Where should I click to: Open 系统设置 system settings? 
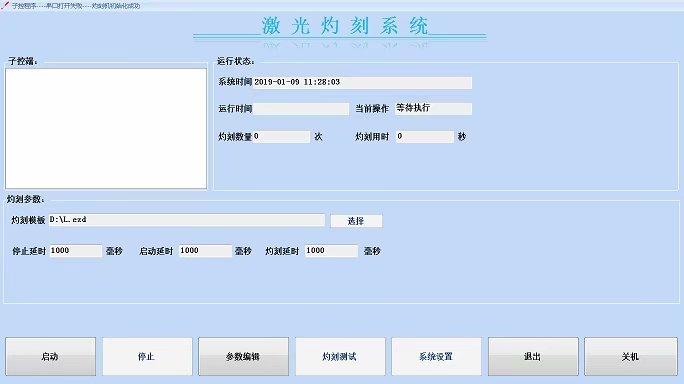[436, 356]
